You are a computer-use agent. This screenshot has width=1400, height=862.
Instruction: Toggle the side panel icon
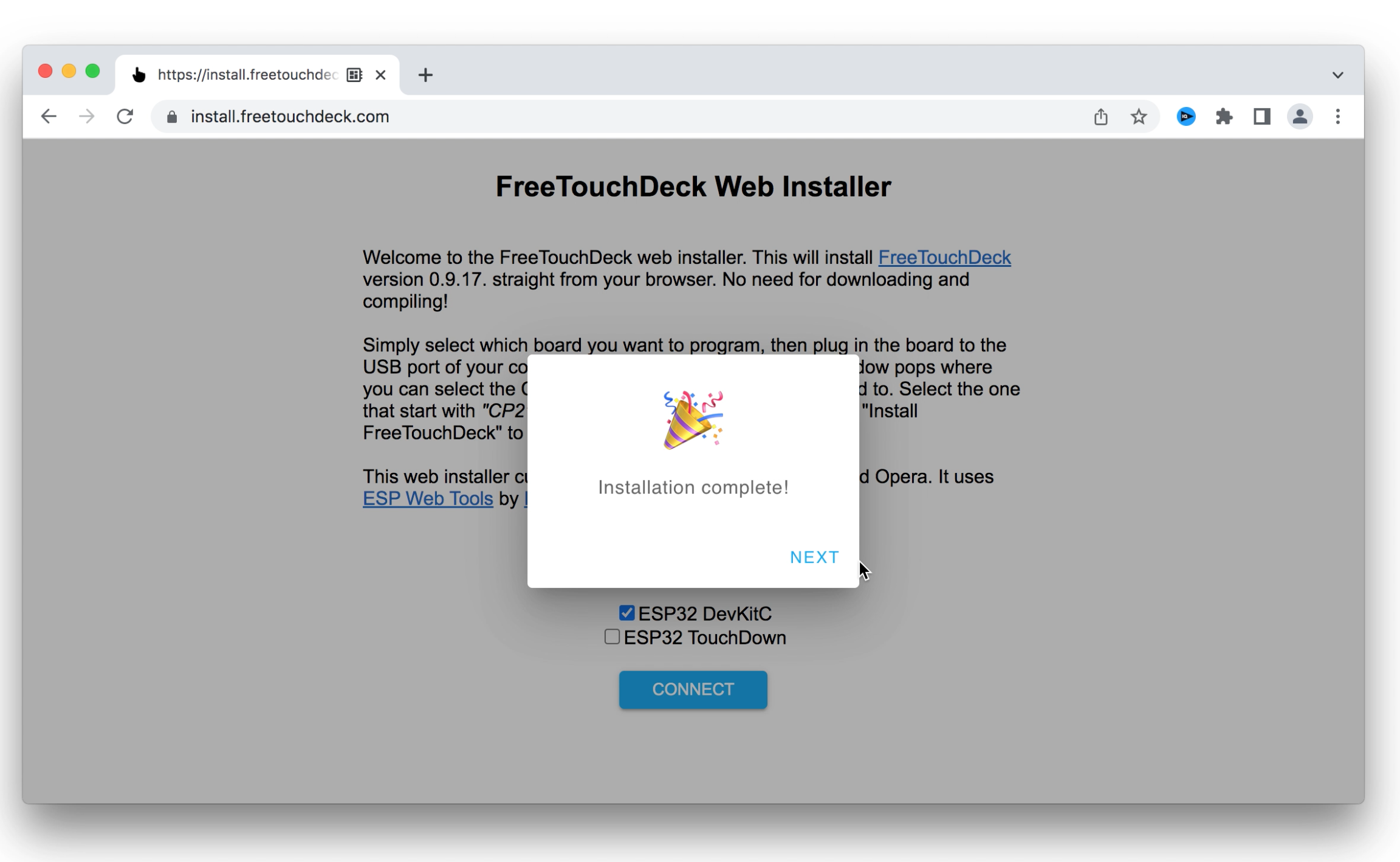click(1262, 116)
